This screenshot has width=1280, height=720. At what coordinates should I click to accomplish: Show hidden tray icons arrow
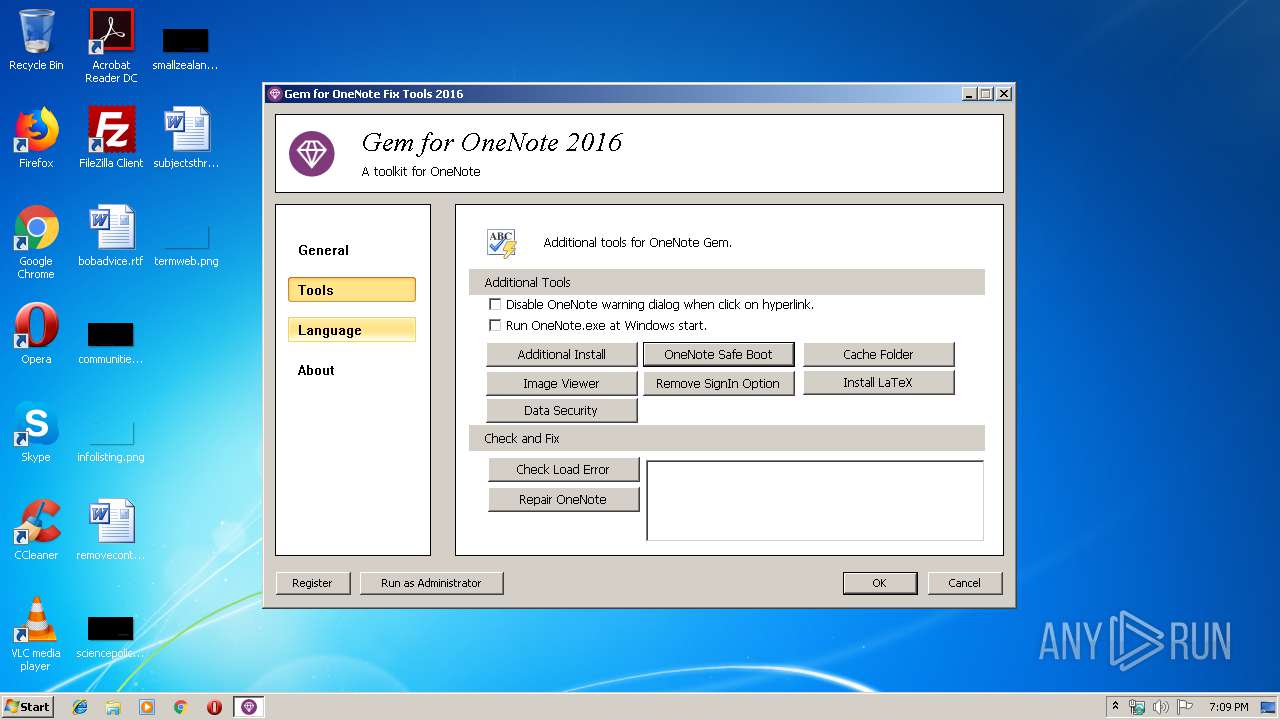pos(1115,706)
